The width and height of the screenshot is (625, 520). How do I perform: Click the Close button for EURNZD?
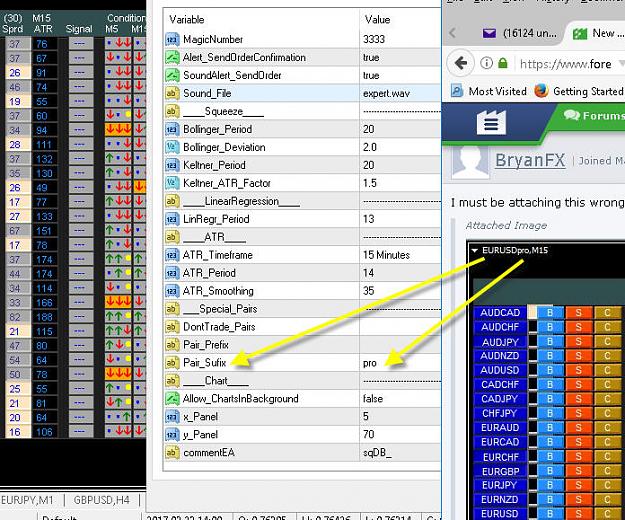coord(607,500)
